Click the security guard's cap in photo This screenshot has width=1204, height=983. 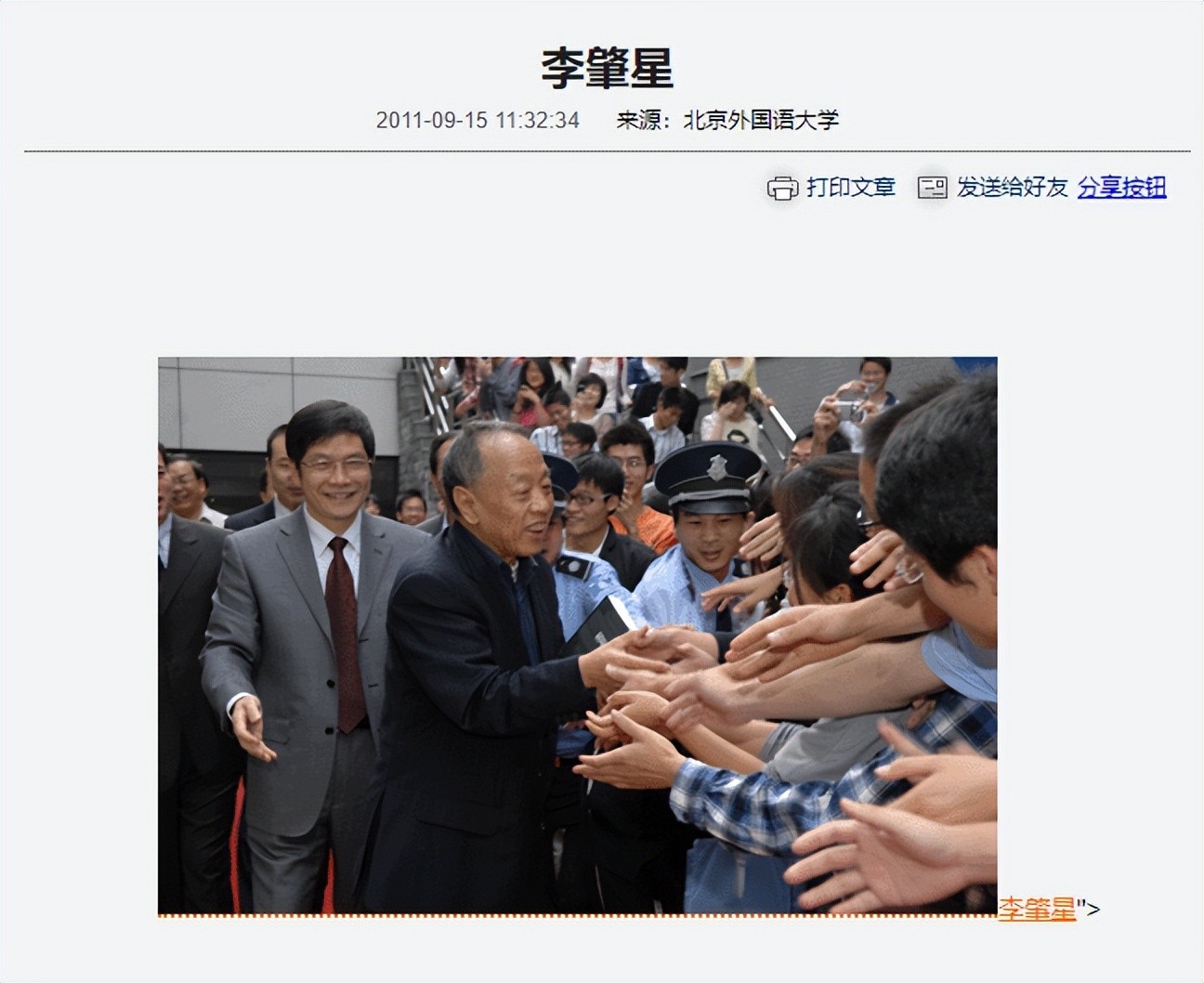(704, 475)
